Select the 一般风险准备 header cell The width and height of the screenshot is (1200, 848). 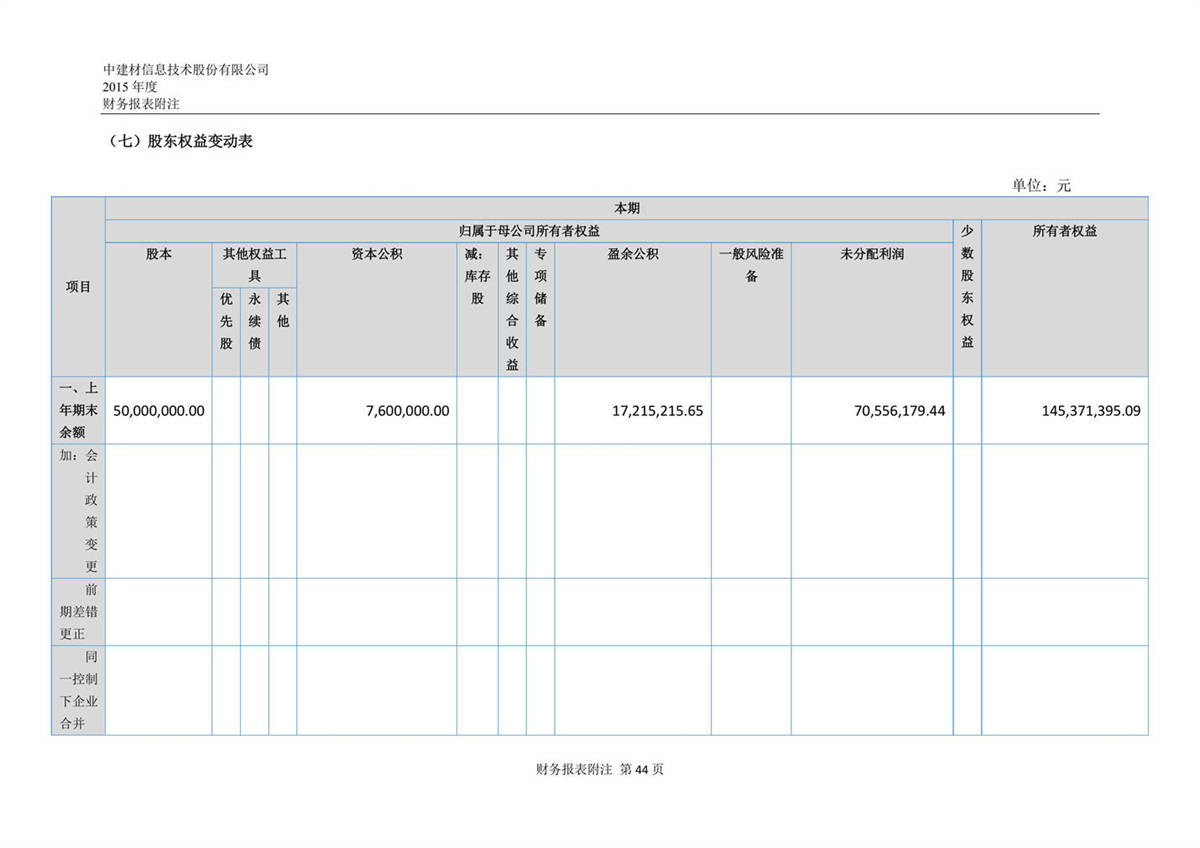click(751, 264)
